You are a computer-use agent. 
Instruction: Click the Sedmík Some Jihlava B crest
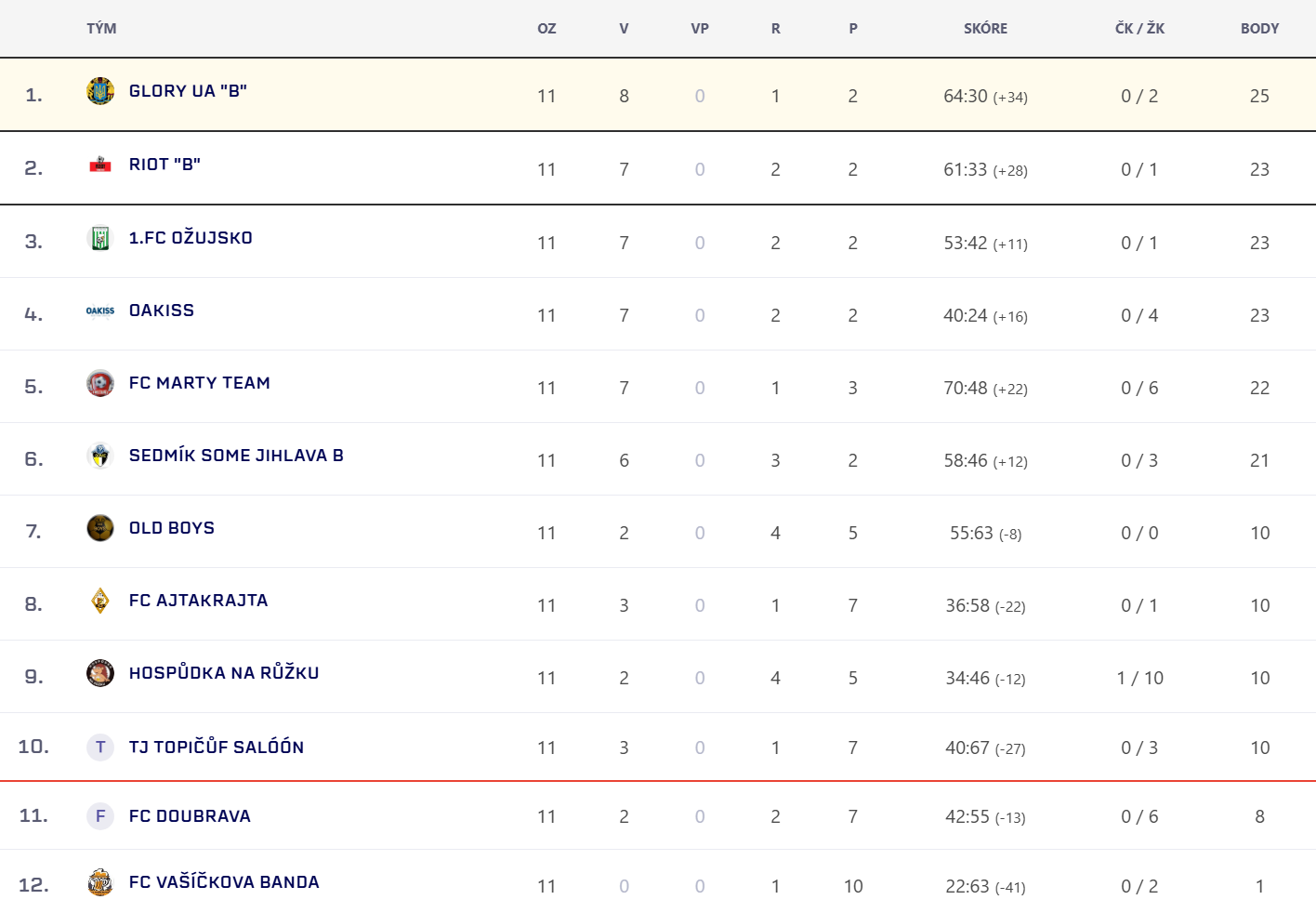click(100, 456)
